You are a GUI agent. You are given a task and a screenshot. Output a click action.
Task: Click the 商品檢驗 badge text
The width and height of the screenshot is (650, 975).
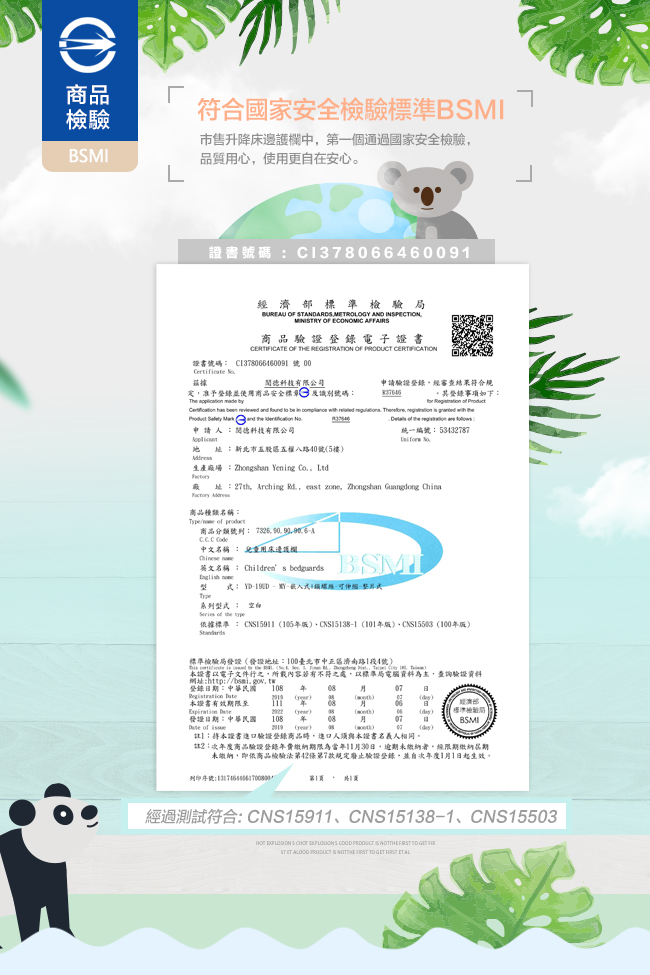[88, 108]
